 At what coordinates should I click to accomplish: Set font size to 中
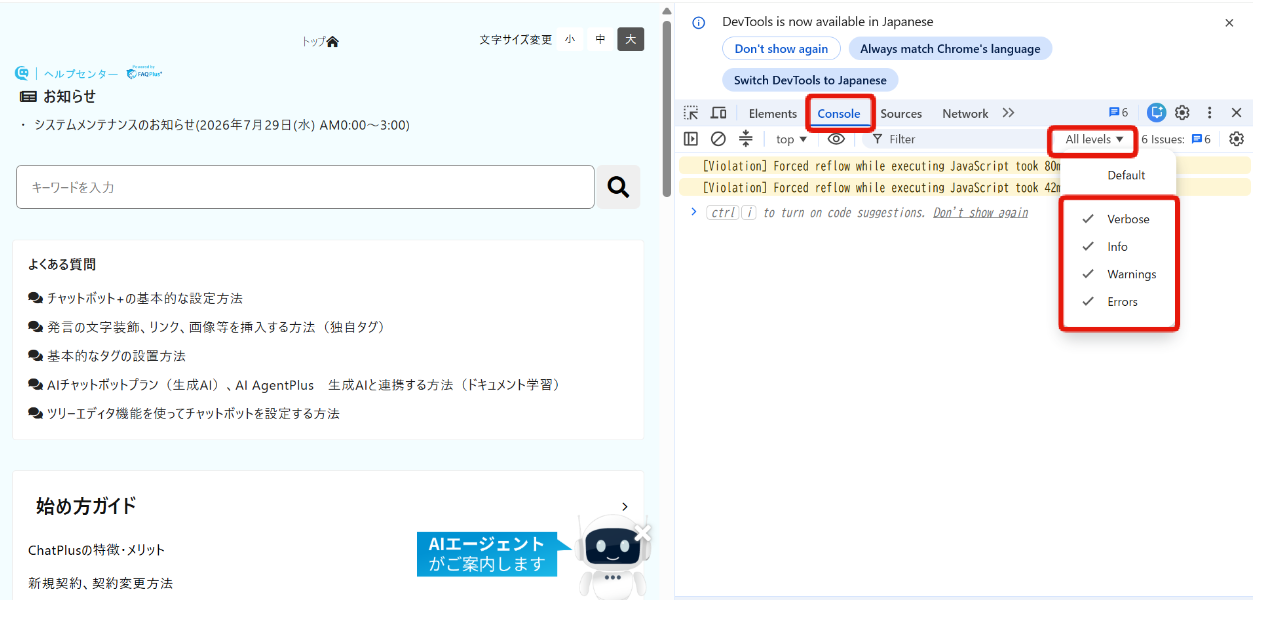pyautogui.click(x=600, y=39)
